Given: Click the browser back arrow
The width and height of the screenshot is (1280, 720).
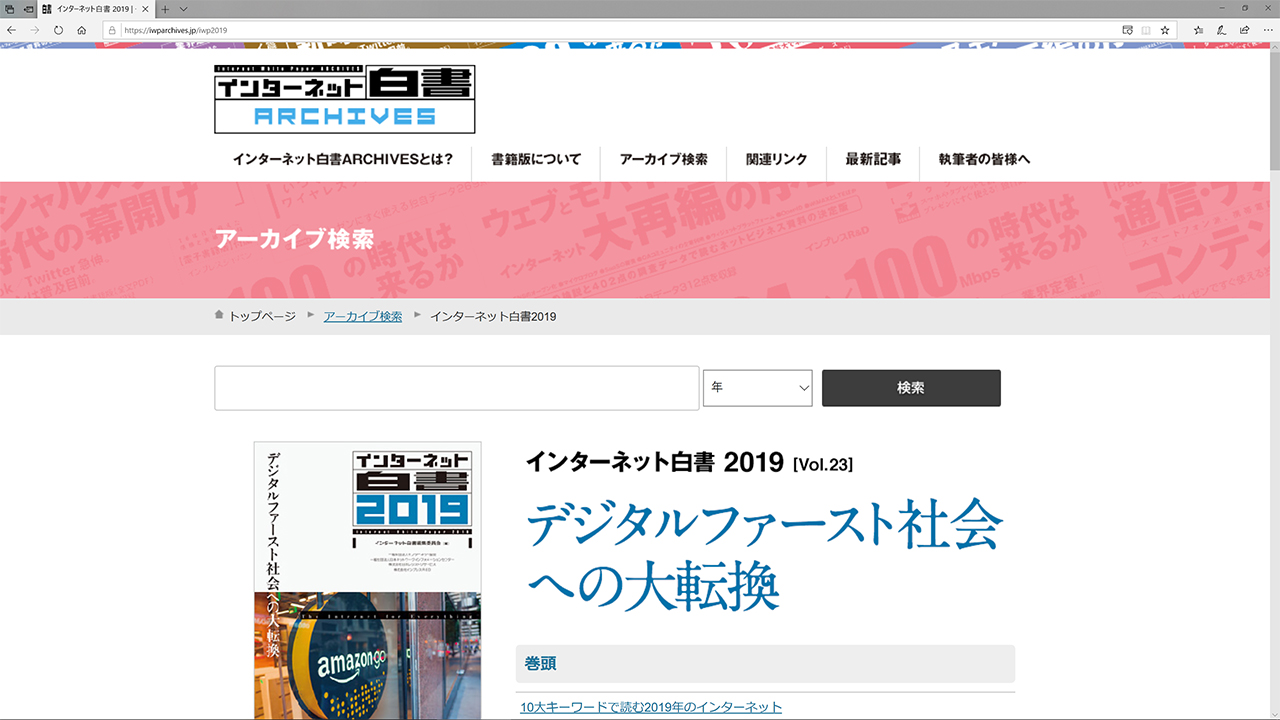Looking at the screenshot, I should tap(11, 30).
